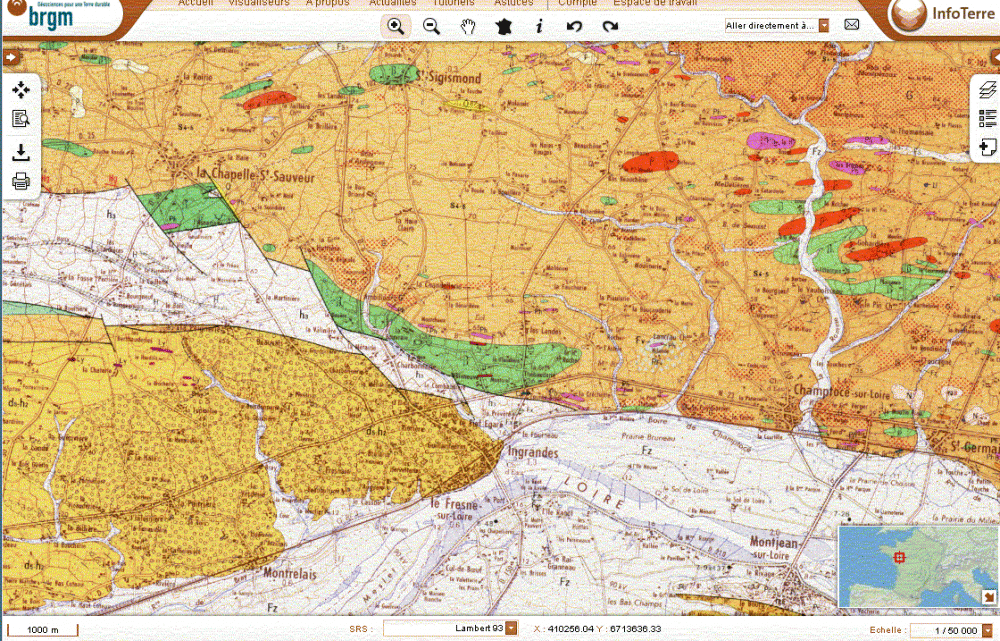The image size is (1000, 641).
Task: Open the Lambert 93 SRS dropdown
Action: pos(511,628)
